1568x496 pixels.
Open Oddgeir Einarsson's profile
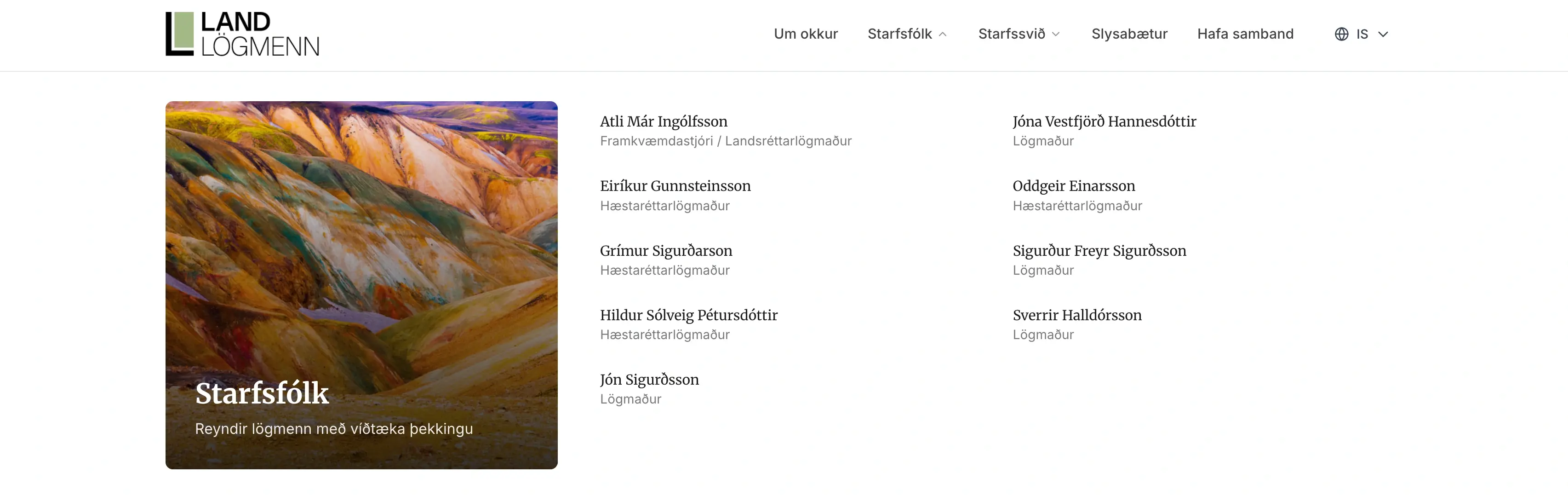click(x=1074, y=186)
